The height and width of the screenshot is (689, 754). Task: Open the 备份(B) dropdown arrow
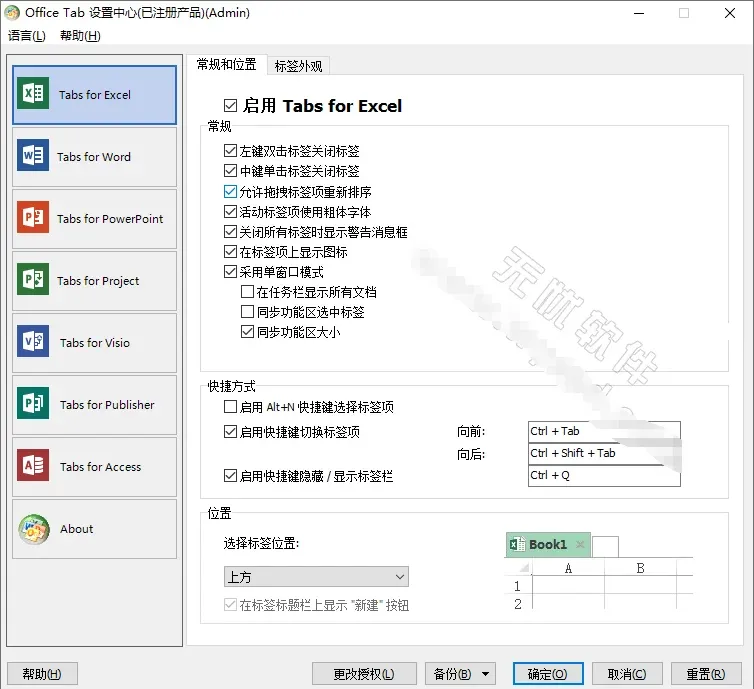[485, 674]
